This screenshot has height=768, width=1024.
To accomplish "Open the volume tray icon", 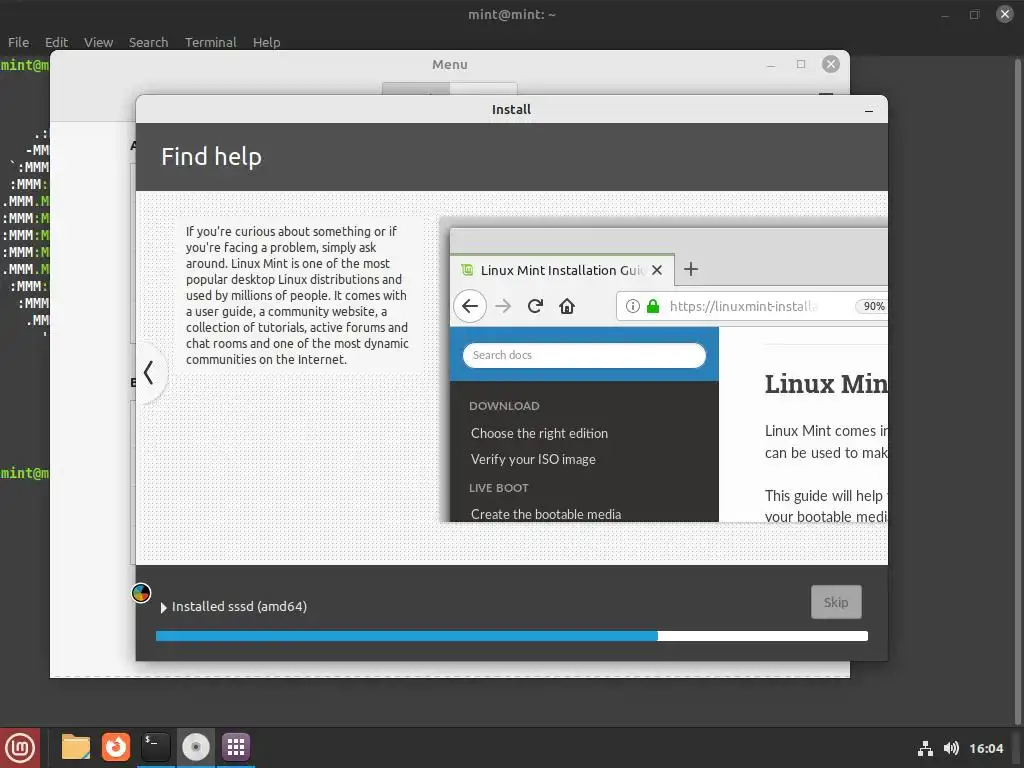I will (x=951, y=748).
